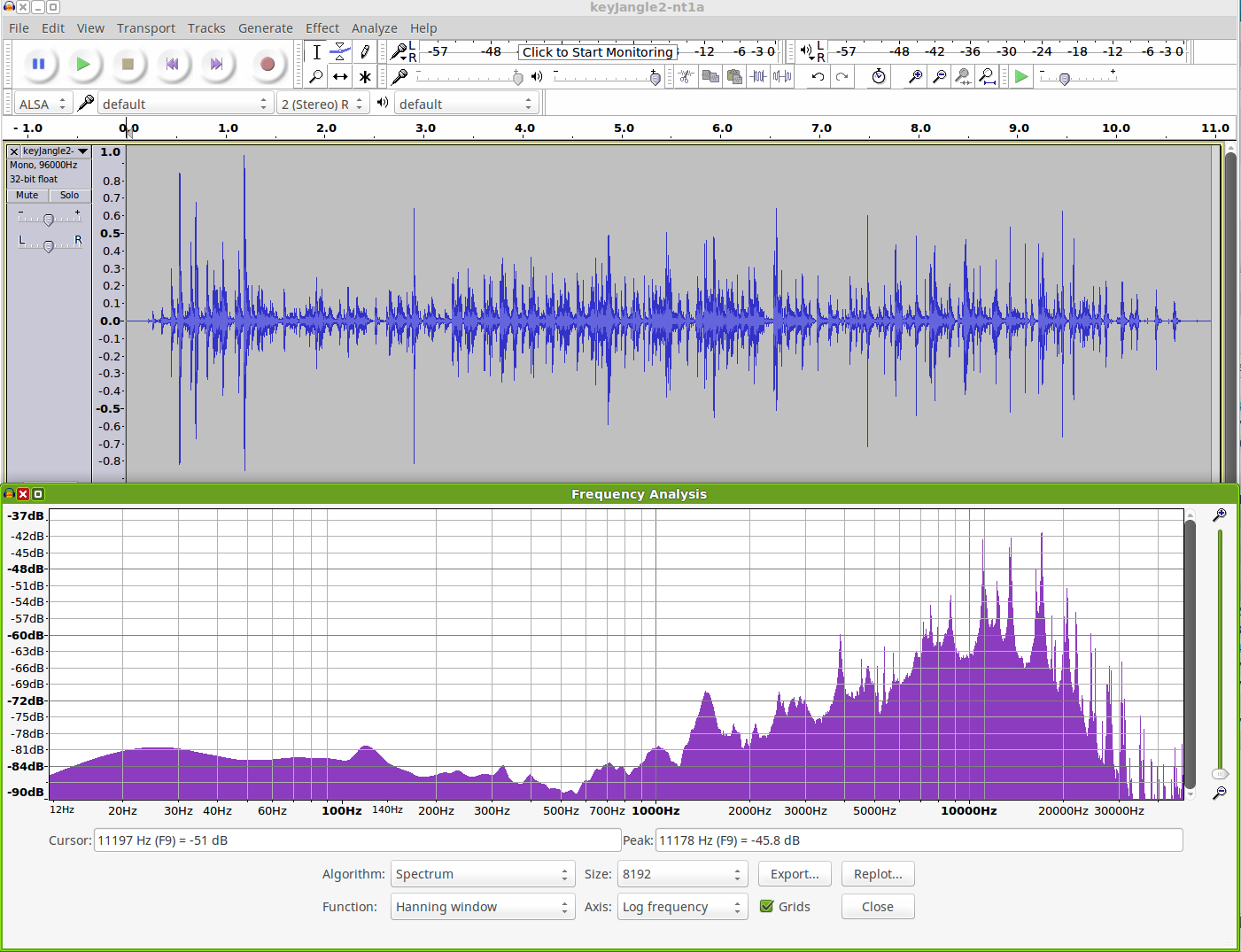This screenshot has width=1241, height=952.
Task: Click the Paste toolbar icon
Action: click(734, 77)
